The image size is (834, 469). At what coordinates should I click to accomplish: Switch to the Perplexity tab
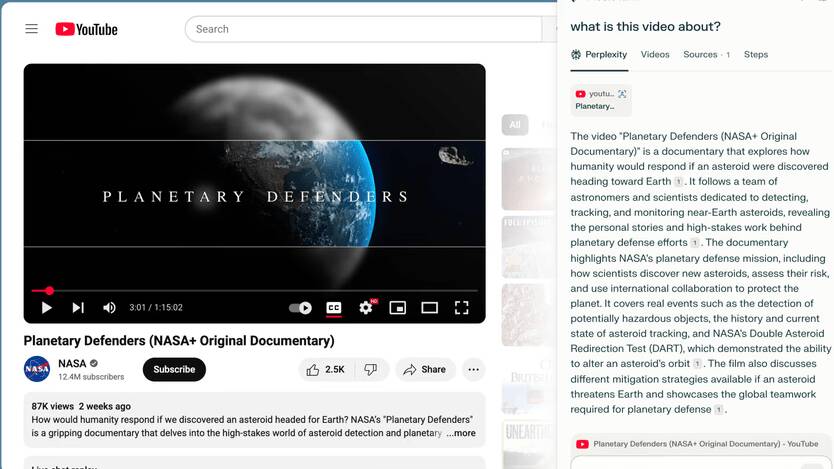point(599,54)
